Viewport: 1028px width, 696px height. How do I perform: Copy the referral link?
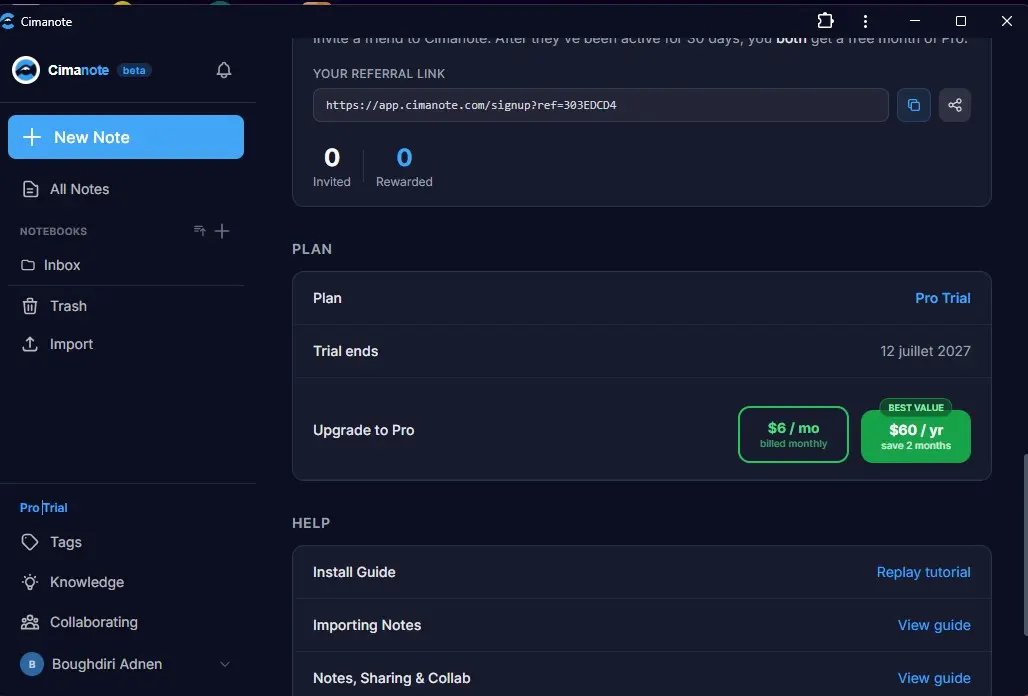click(x=913, y=105)
